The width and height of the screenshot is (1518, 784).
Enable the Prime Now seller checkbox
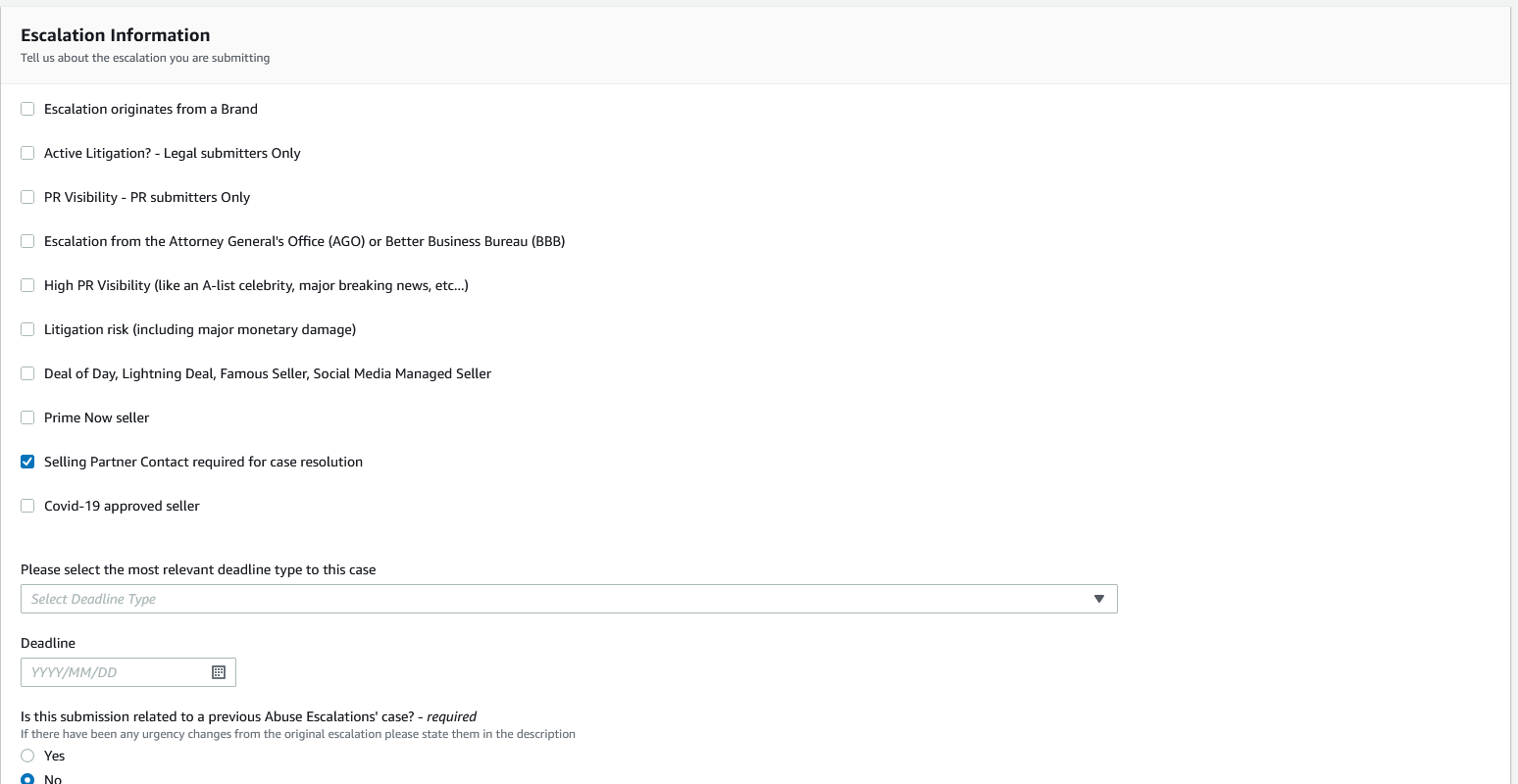[27, 417]
